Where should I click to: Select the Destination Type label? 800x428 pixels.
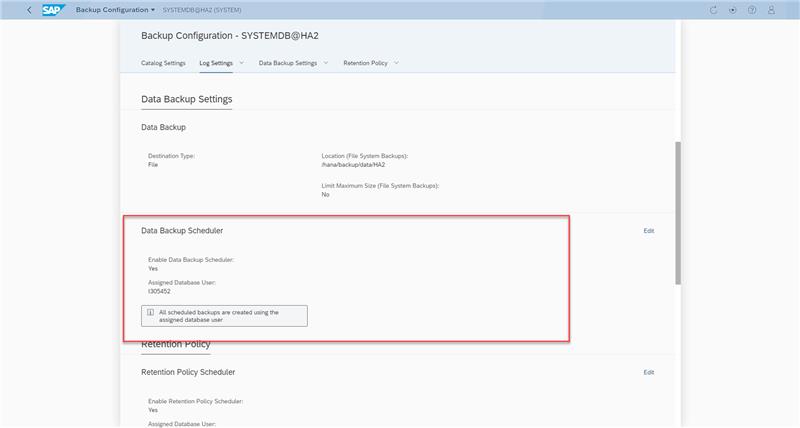(171, 156)
